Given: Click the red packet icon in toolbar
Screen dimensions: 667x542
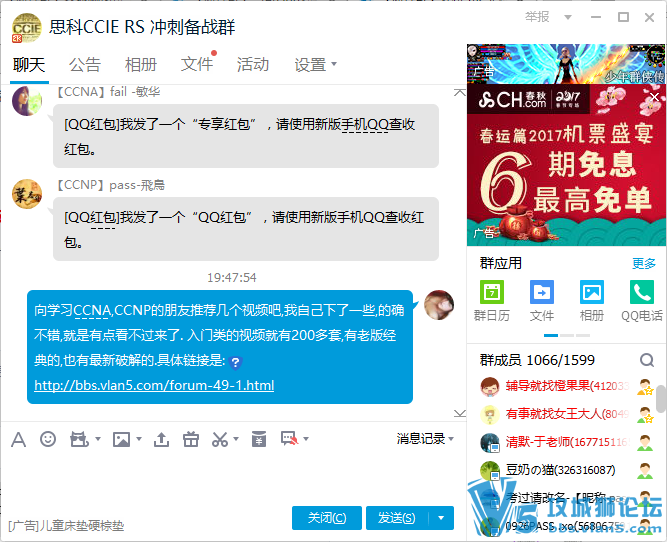Looking at the screenshot, I should pos(259,439).
